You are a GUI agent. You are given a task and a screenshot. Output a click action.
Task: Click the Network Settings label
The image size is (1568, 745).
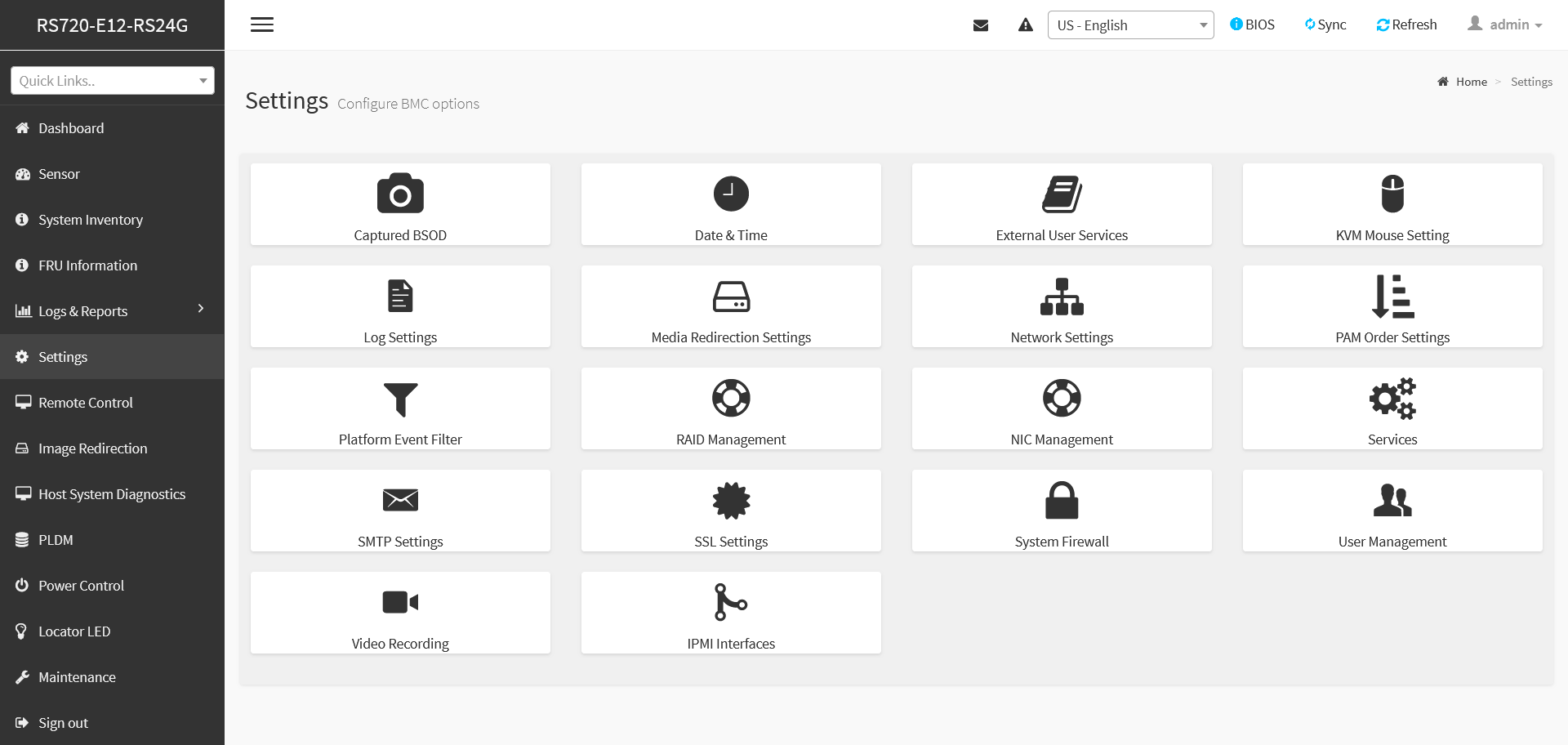pyautogui.click(x=1062, y=337)
